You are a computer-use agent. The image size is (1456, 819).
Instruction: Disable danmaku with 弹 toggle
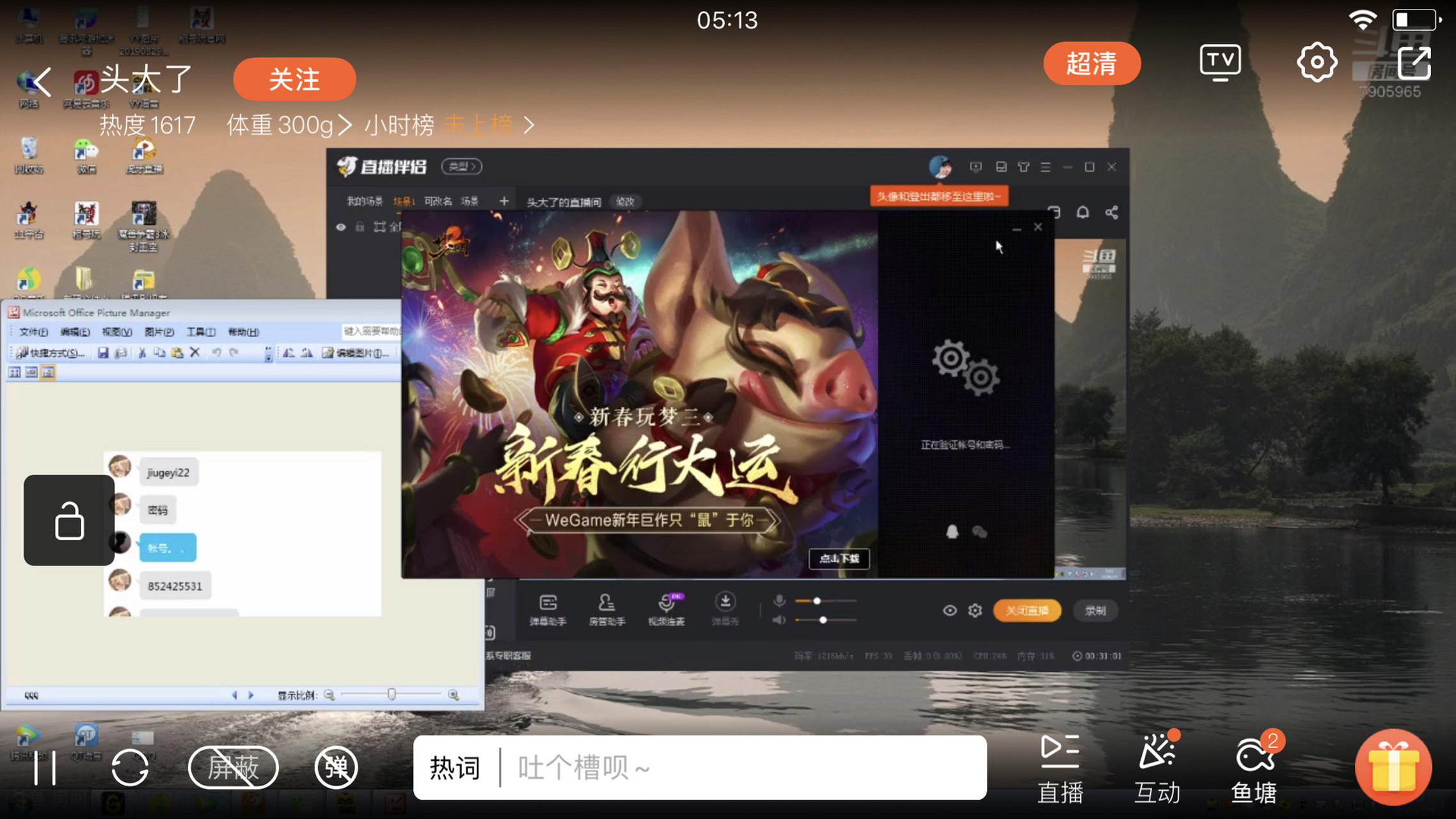336,767
